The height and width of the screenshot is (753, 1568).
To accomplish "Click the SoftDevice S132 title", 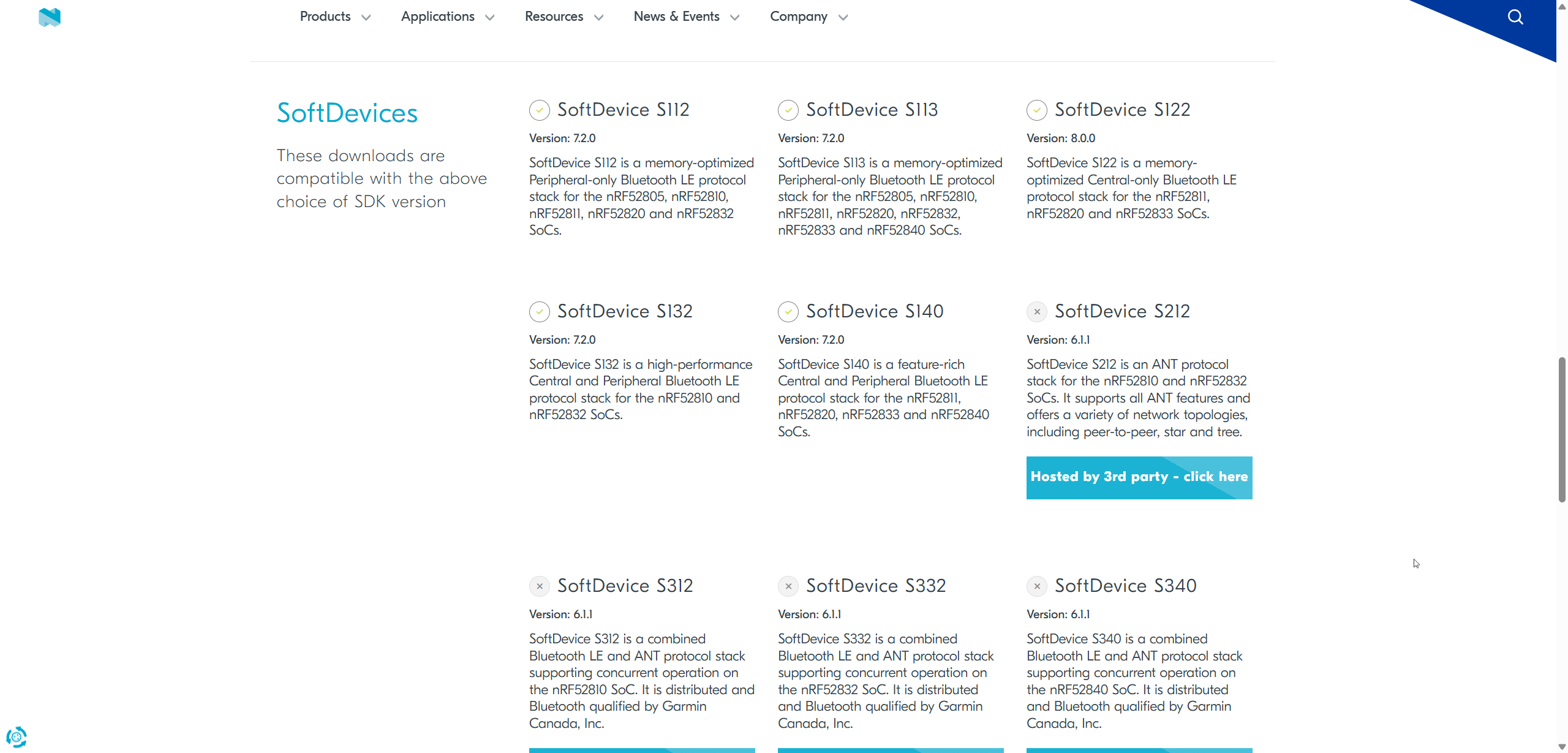I will pyautogui.click(x=625, y=311).
